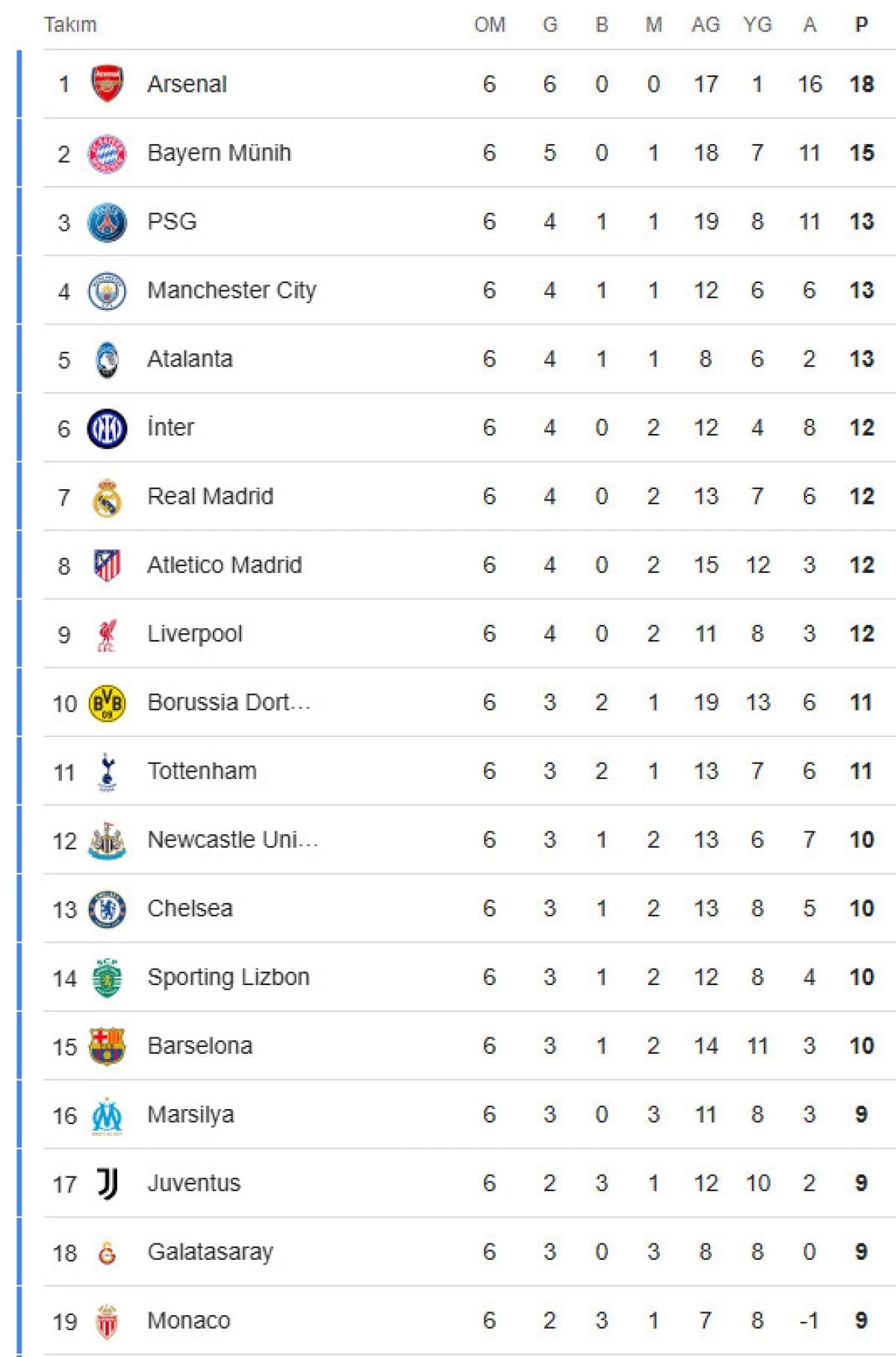Select the Takım column header
The width and height of the screenshot is (896, 1357).
pos(70,25)
